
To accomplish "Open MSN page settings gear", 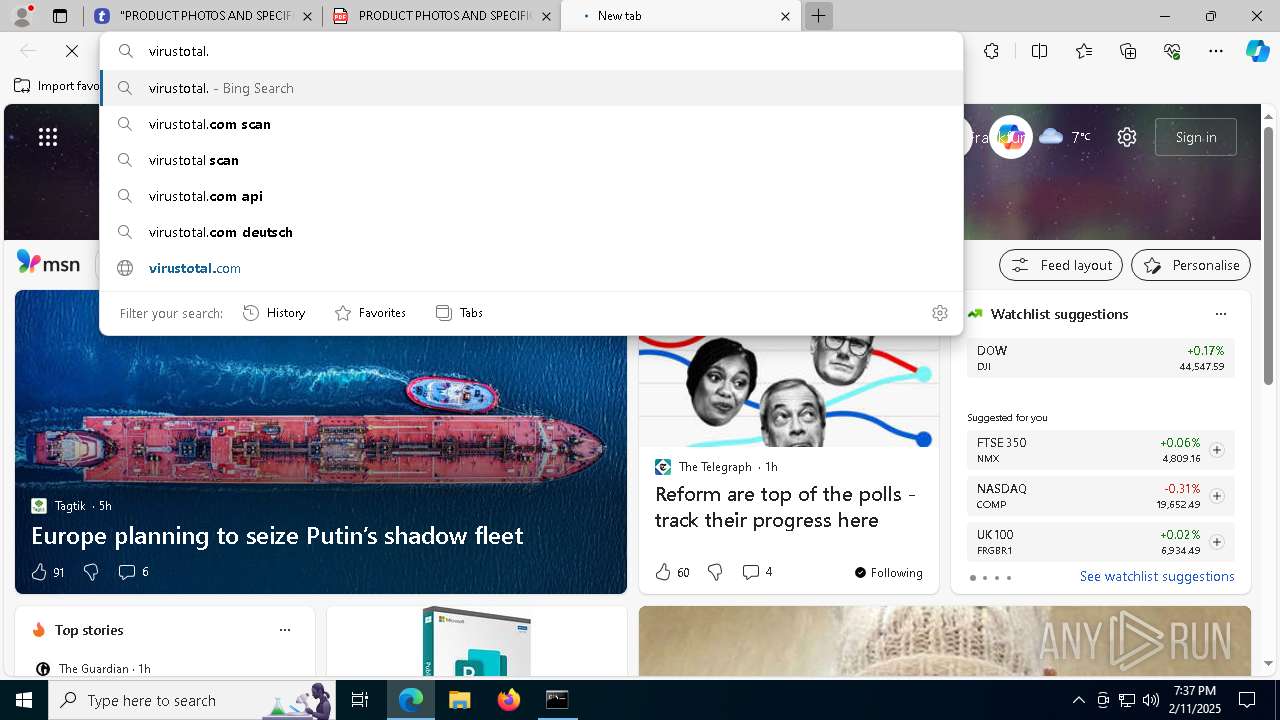I will (x=1127, y=137).
